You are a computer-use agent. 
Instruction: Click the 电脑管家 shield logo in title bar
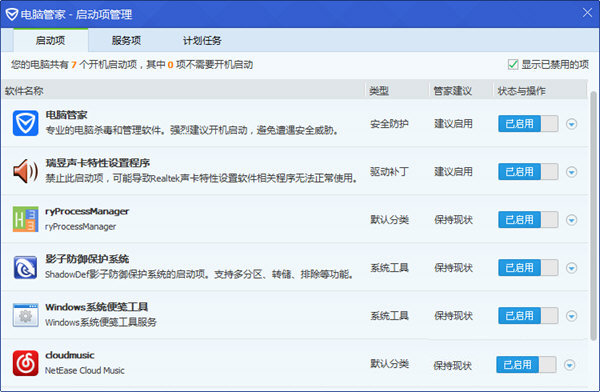(x=12, y=15)
